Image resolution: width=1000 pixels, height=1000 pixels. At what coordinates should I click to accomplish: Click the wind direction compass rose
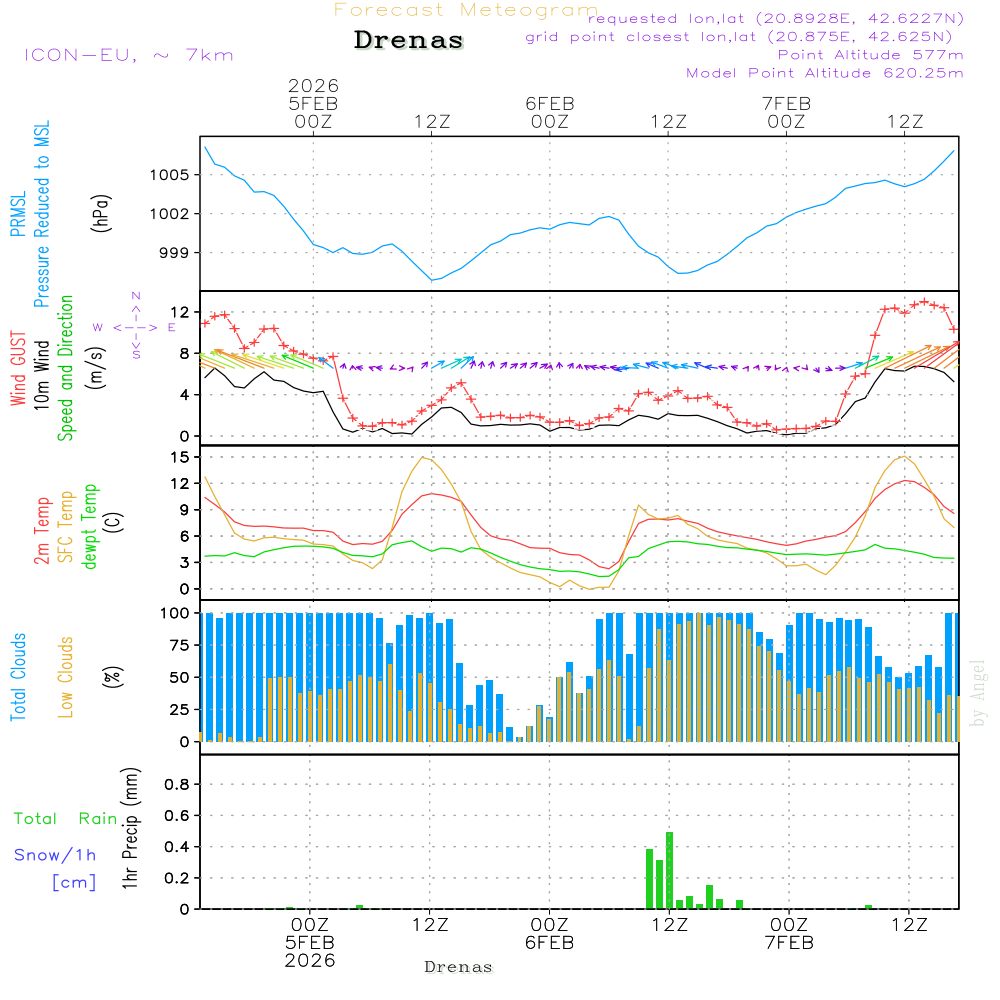tap(135, 326)
